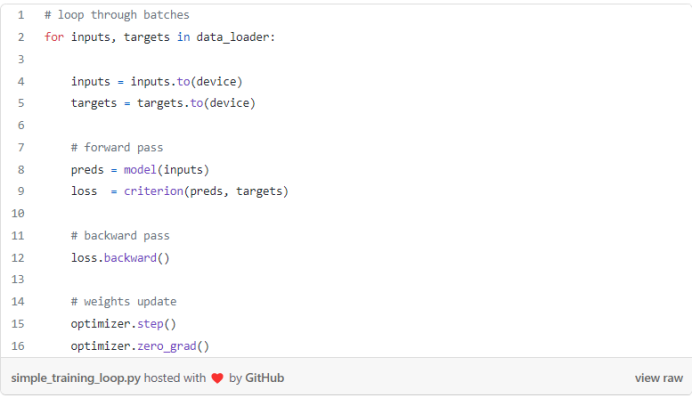Image resolution: width=693 pixels, height=399 pixels.
Task: Click the red heart icon in footer
Action: [217, 379]
